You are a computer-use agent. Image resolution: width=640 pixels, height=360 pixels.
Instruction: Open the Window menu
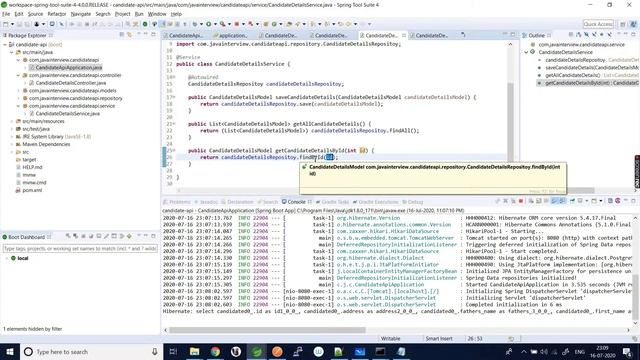click(157, 14)
